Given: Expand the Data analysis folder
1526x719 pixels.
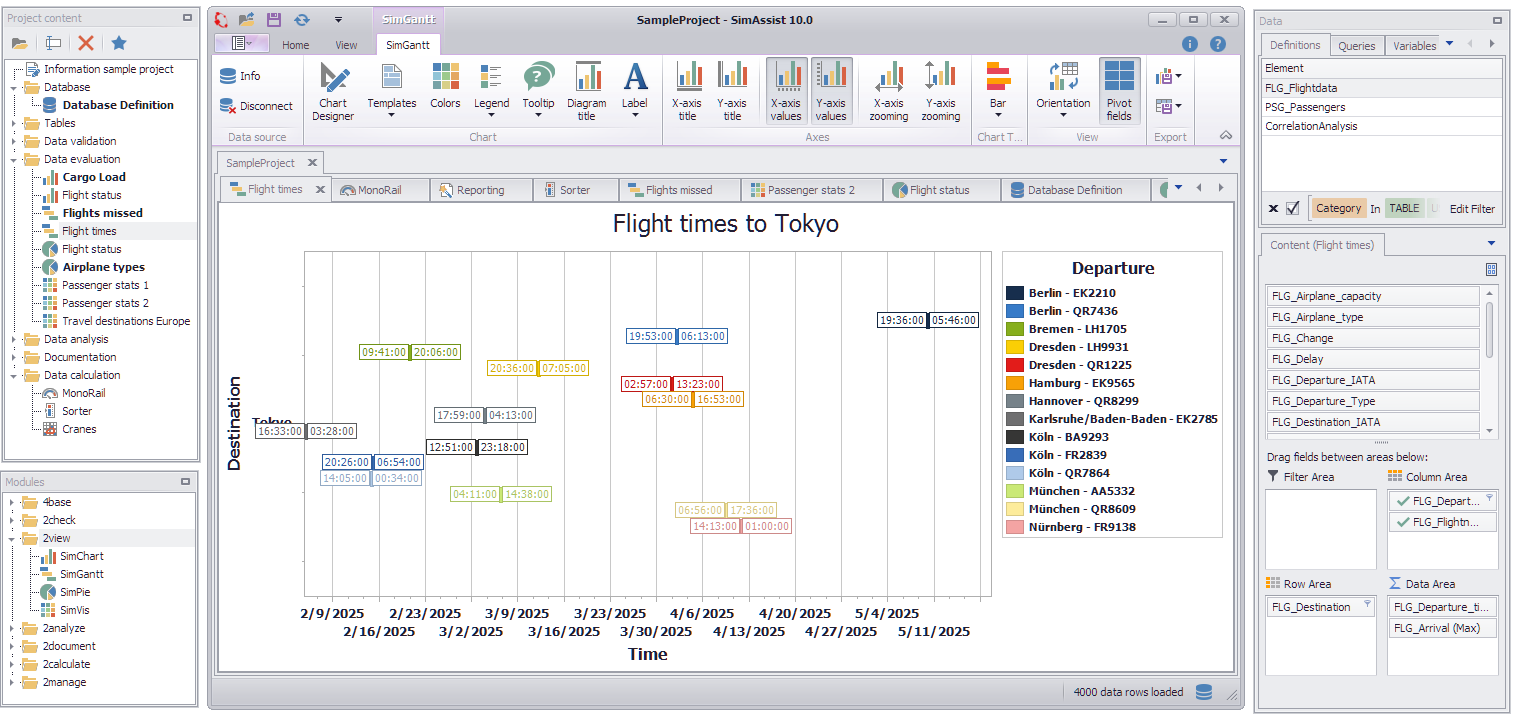Looking at the screenshot, I should tap(14, 339).
